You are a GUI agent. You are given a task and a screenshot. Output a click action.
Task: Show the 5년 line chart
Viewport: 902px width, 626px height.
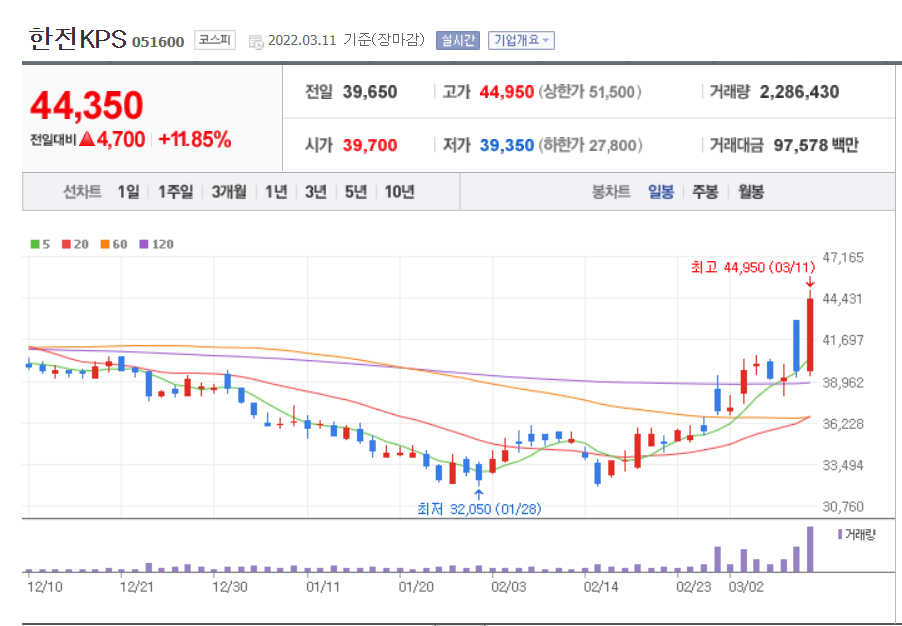coord(356,192)
